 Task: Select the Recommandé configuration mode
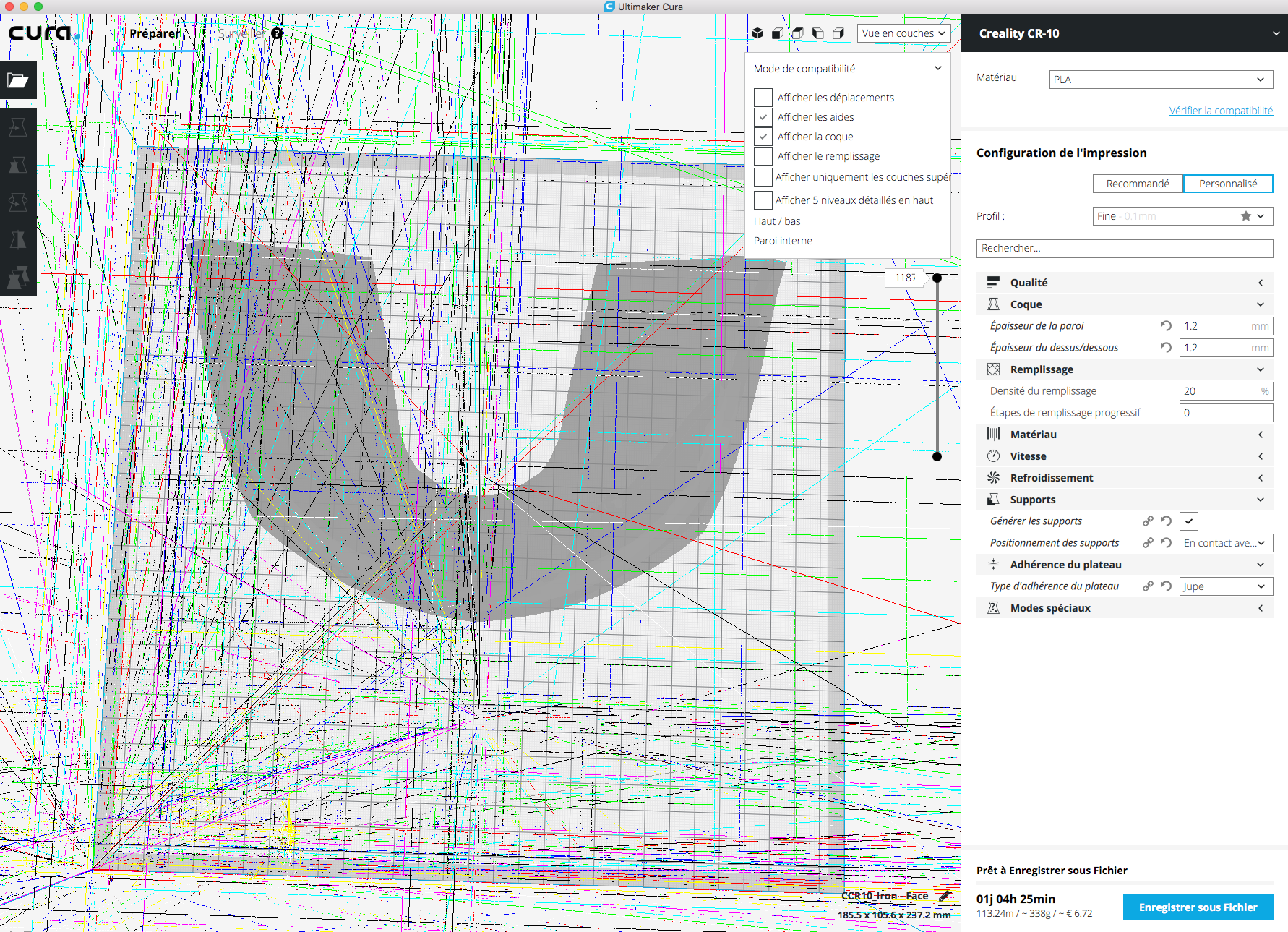coord(1138,184)
